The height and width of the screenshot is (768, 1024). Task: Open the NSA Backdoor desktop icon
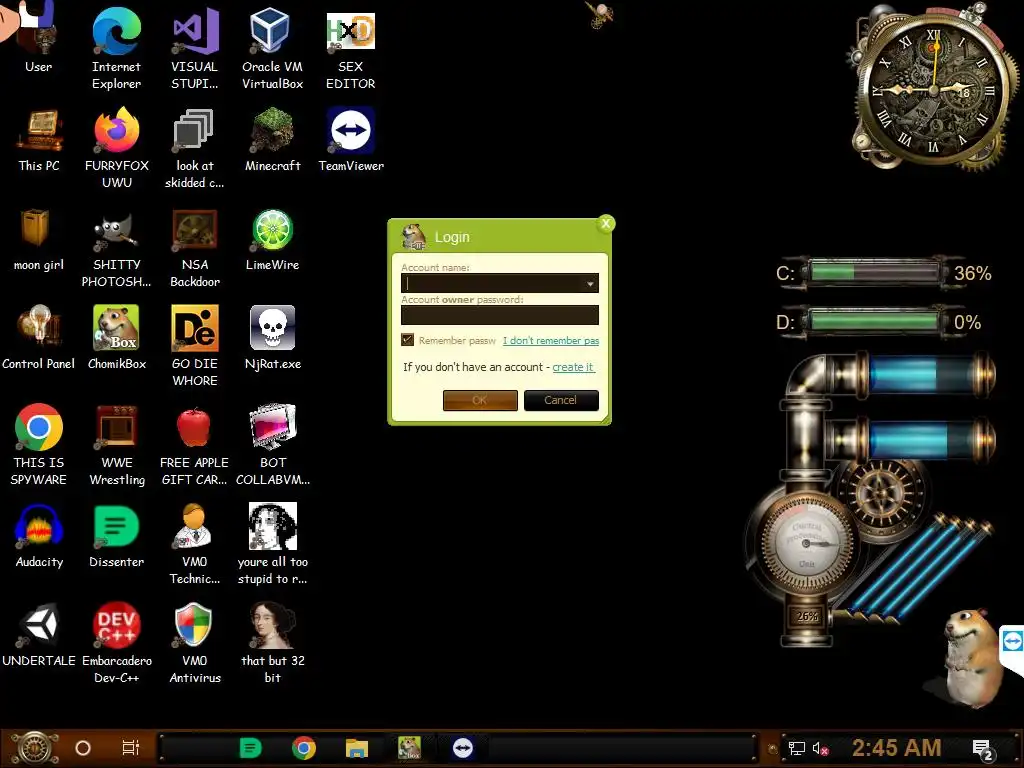tap(195, 247)
